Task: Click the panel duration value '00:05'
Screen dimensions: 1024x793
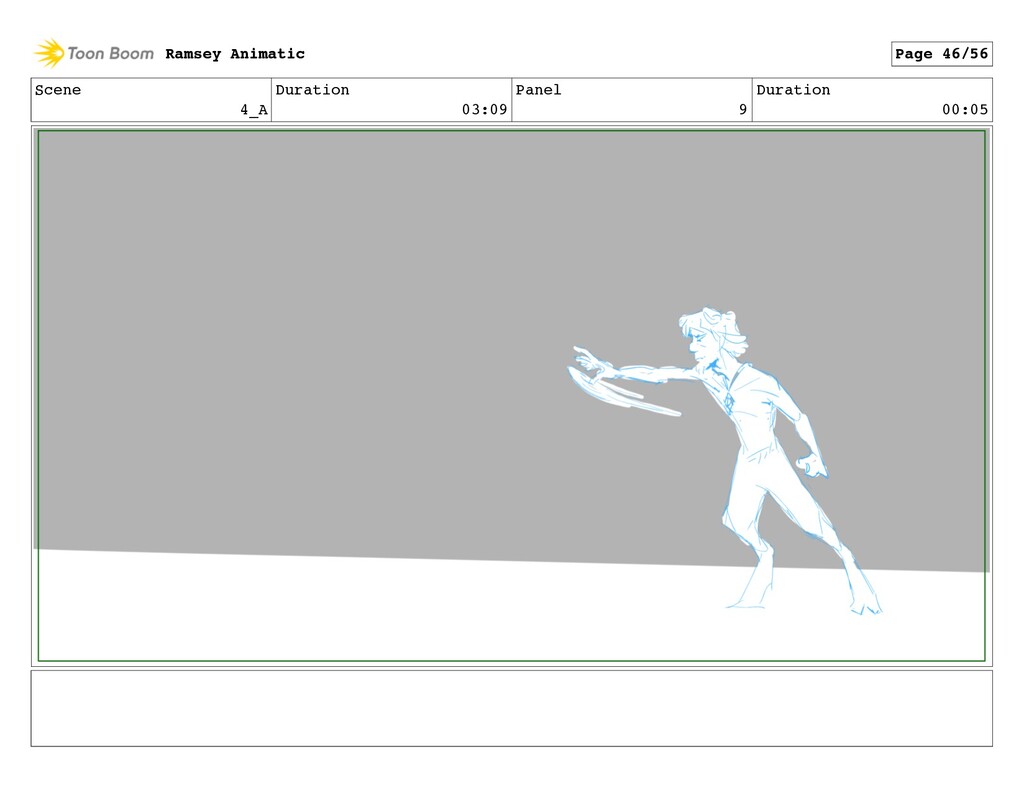Action: (x=965, y=110)
